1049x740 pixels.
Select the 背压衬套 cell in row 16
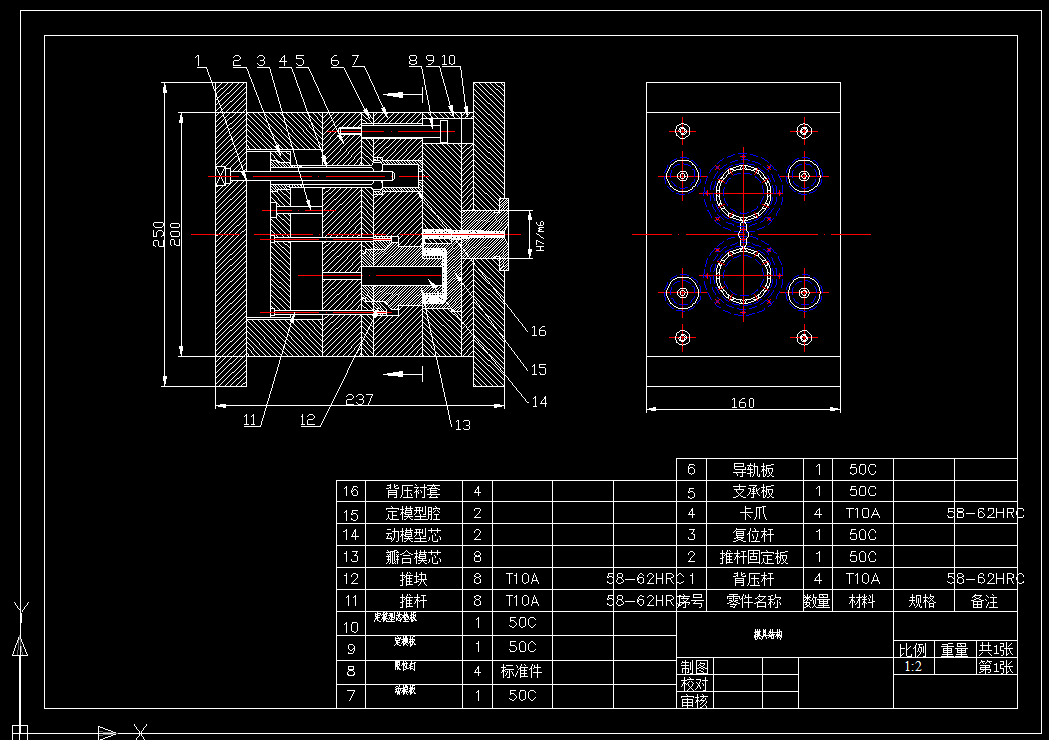[x=413, y=492]
